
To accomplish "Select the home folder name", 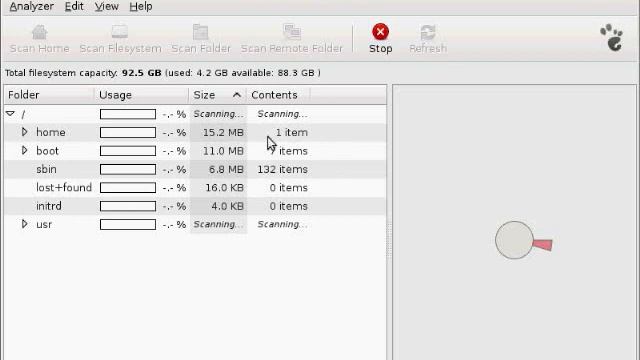I will [51, 132].
